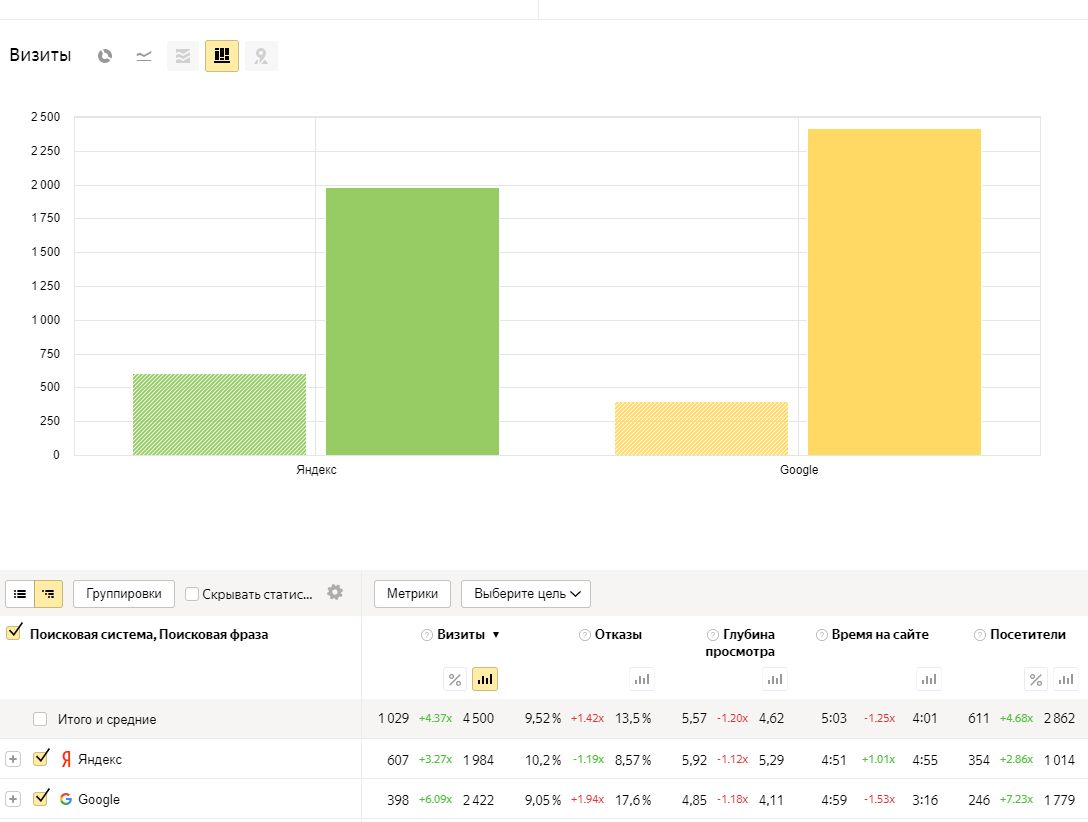Screen dimensions: 1088x822
Task: Click Визиты sort arrow
Action: 496,635
